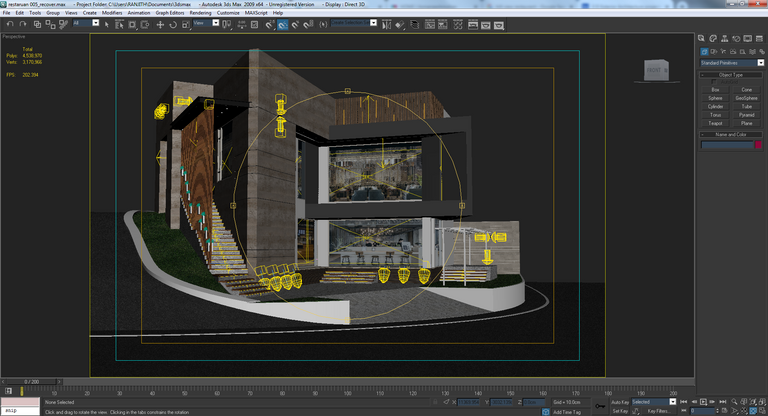Activate the Select and Uniform Scale tool

186,24
